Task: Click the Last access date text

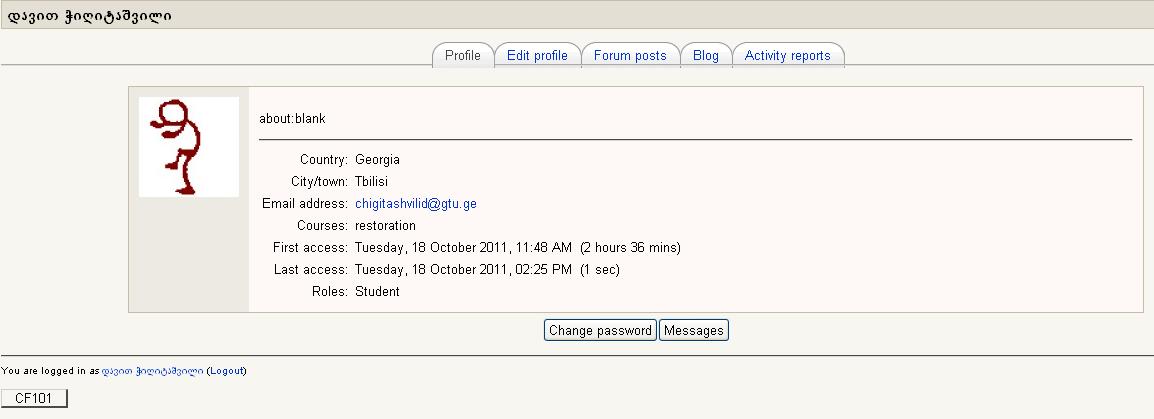Action: pyautogui.click(x=463, y=270)
